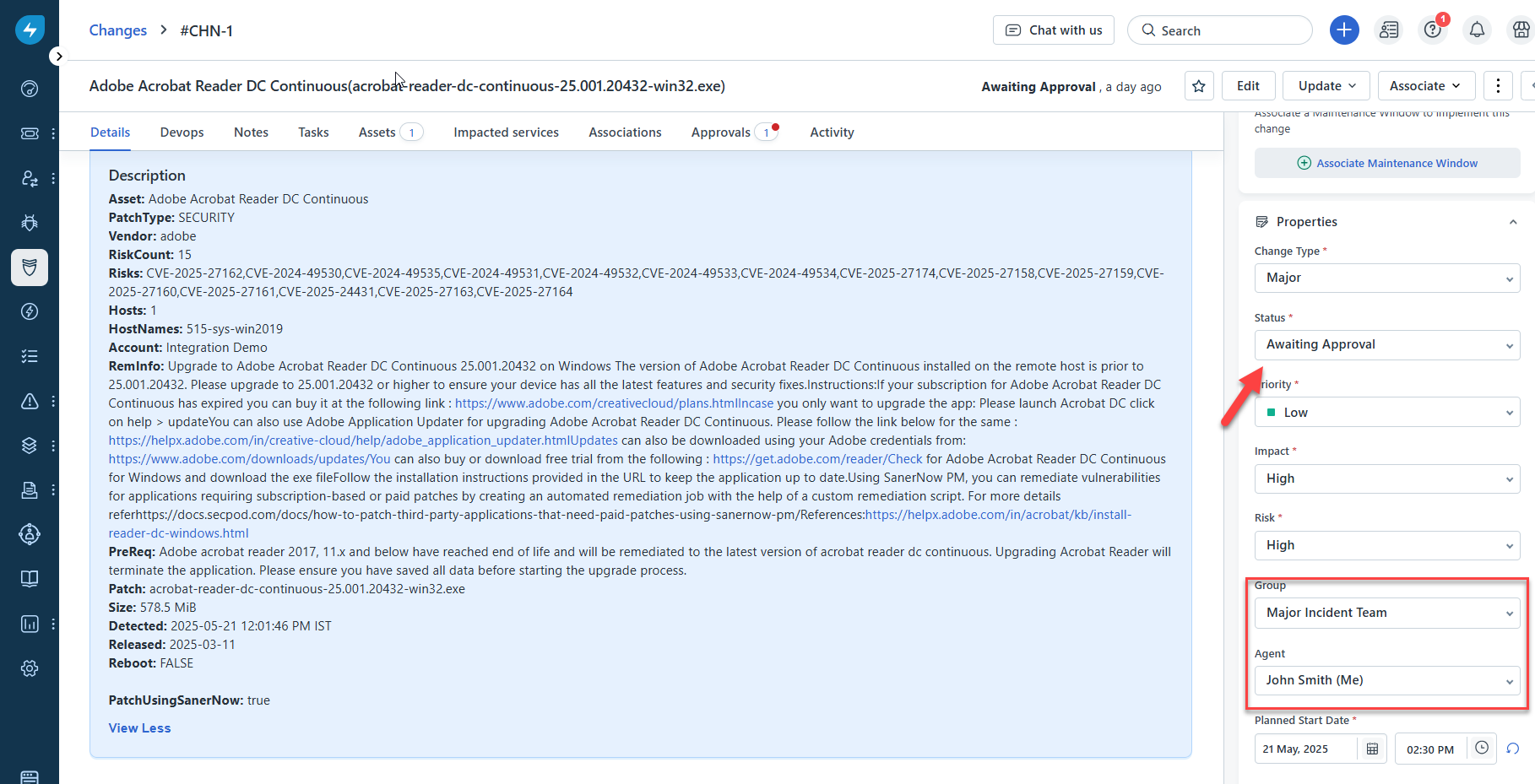Switch to the Notes tab
This screenshot has width=1535, height=784.
pos(251,132)
